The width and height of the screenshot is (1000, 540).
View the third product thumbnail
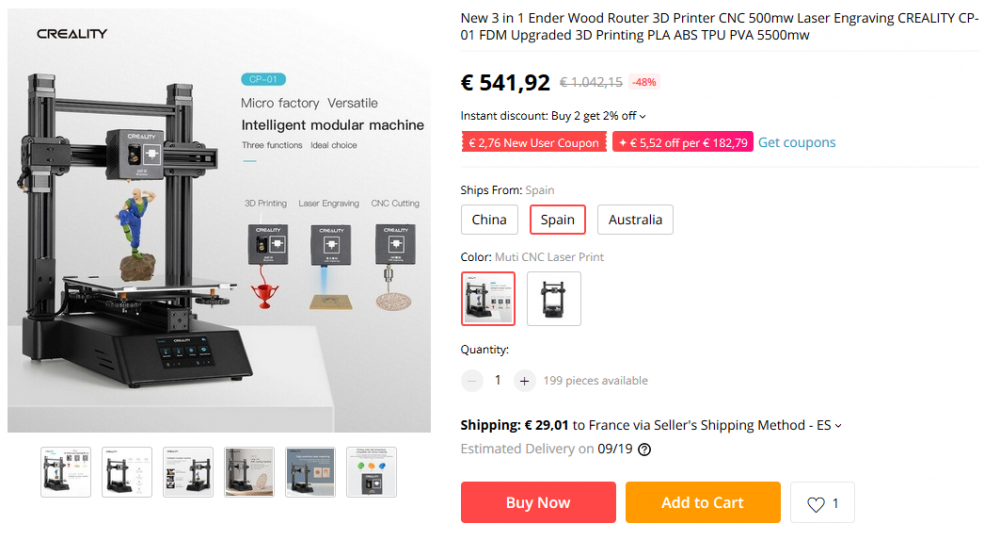188,472
